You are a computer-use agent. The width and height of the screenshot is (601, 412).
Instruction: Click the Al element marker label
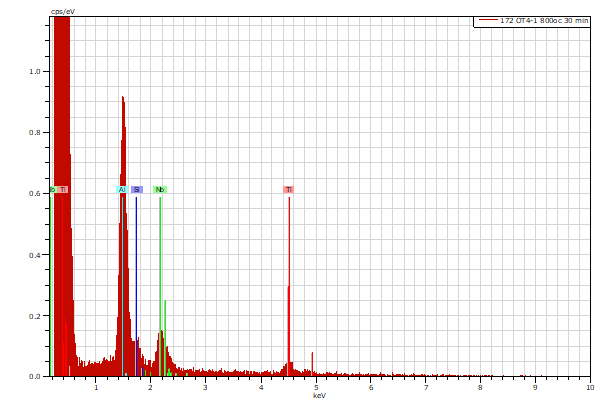(122, 190)
